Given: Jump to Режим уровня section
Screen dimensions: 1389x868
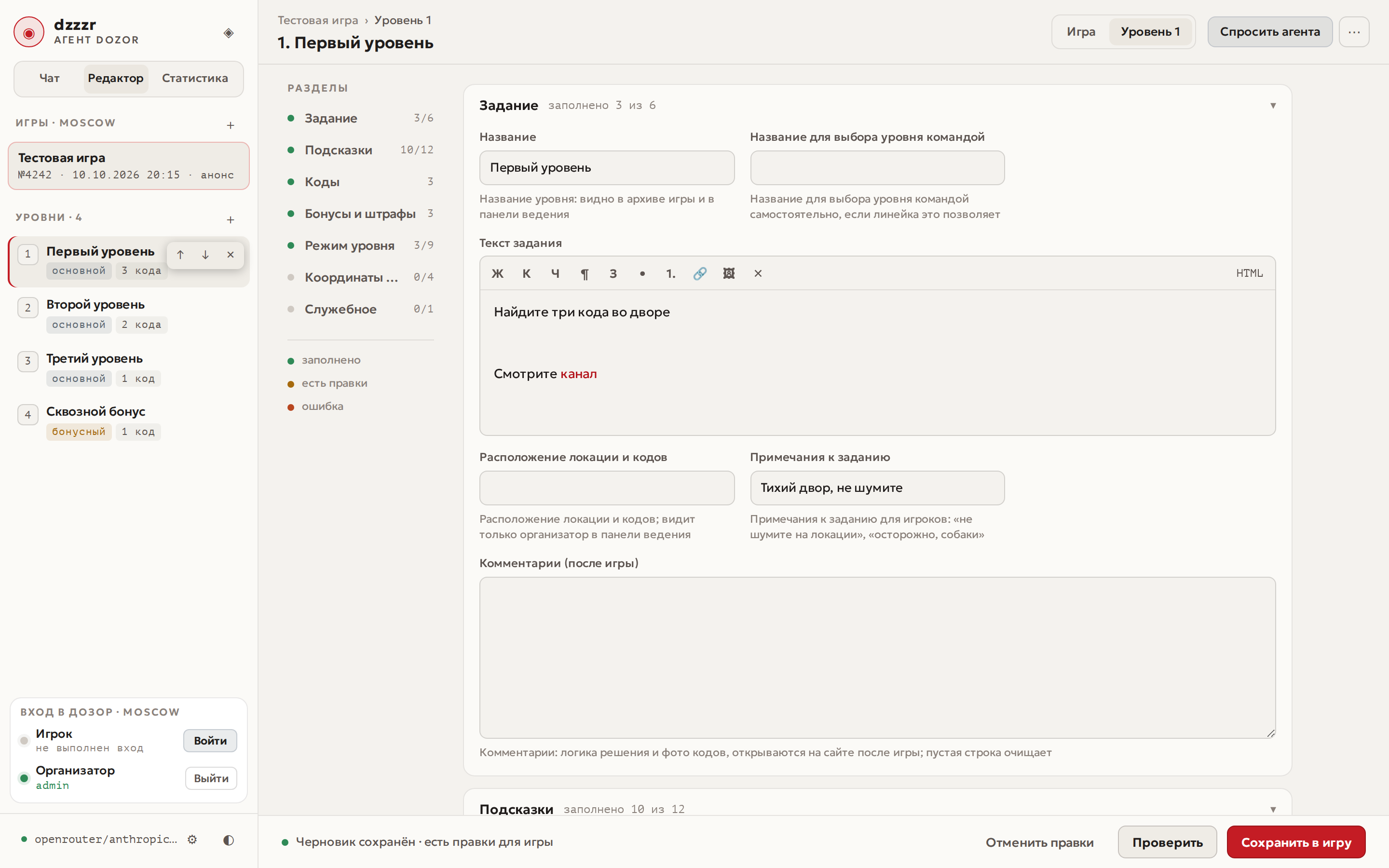Looking at the screenshot, I should (x=360, y=246).
